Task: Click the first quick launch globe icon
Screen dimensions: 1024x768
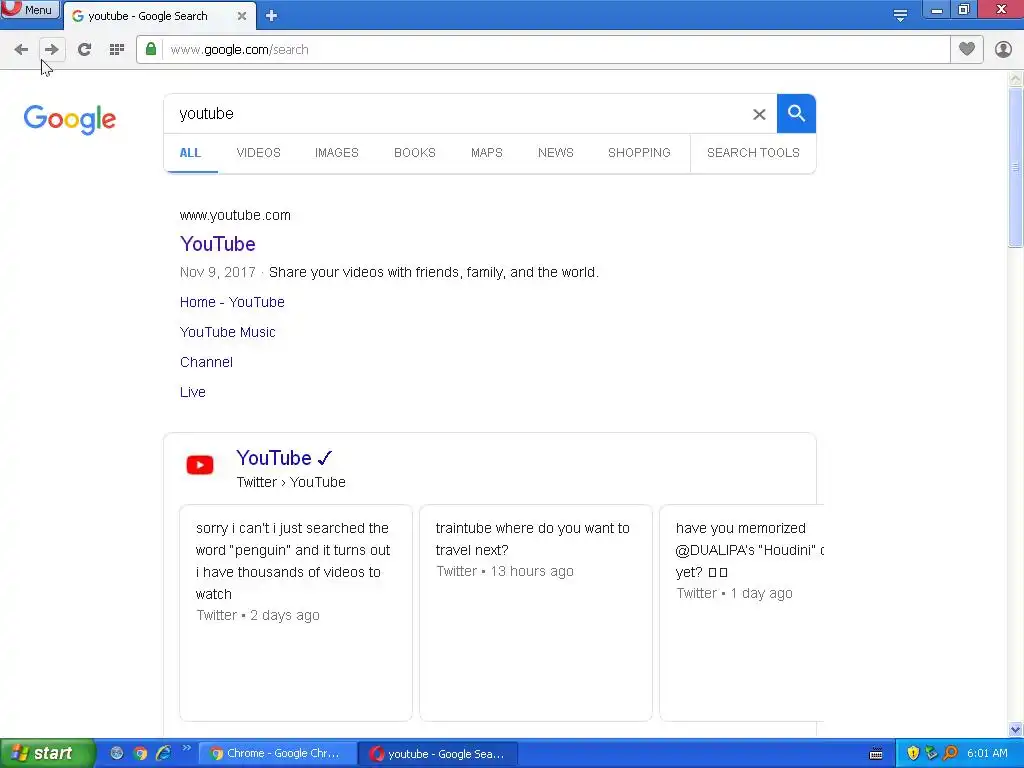Action: click(x=117, y=754)
